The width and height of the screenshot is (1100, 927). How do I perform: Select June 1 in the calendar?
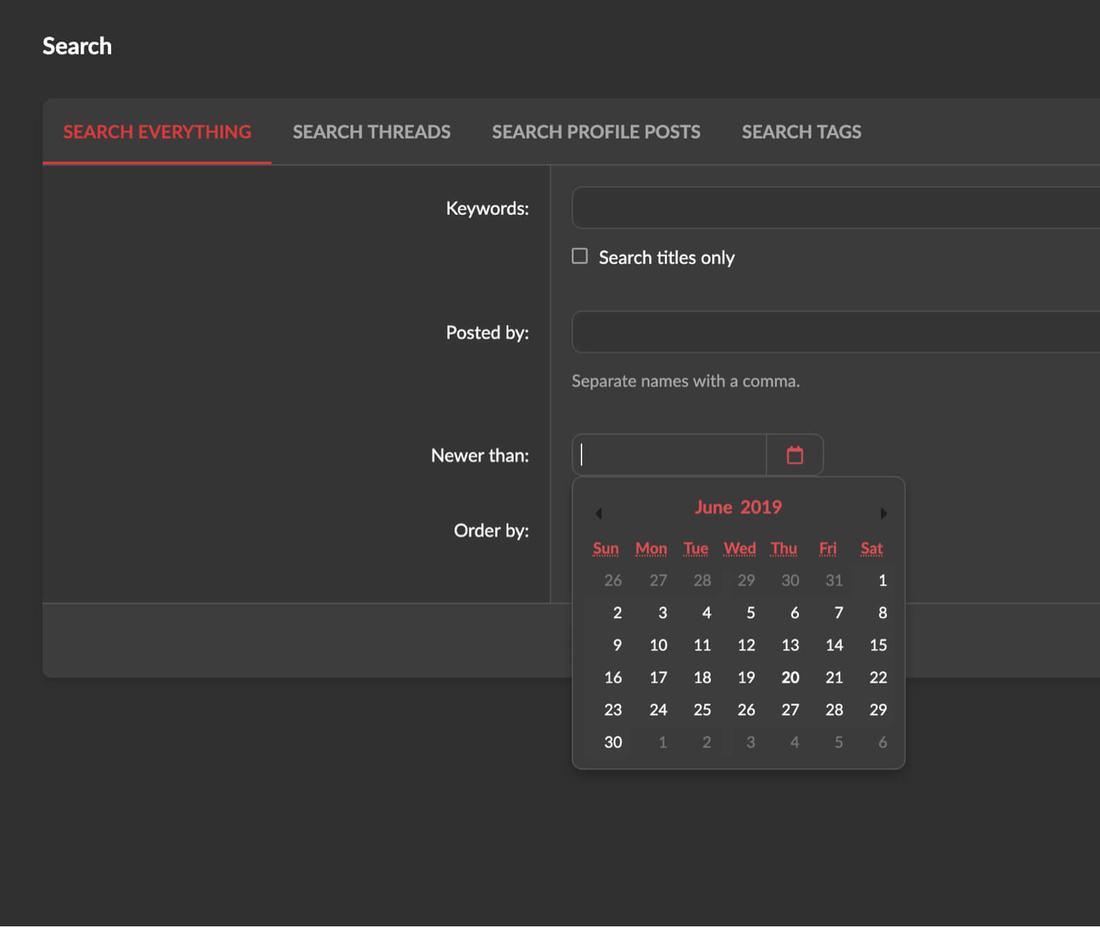coord(881,580)
